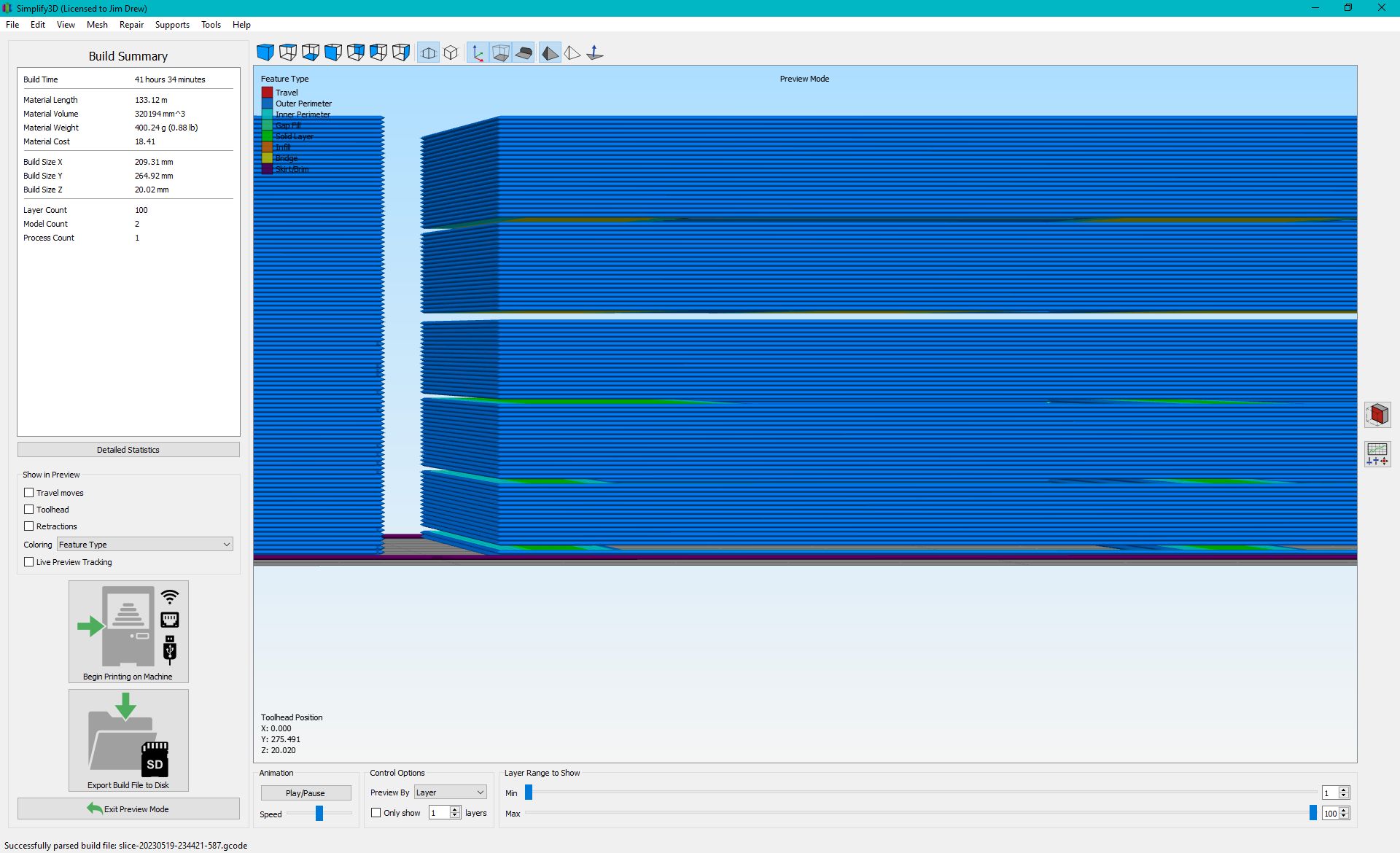
Task: Click the Material Cost value '18.41'
Action: tap(144, 141)
